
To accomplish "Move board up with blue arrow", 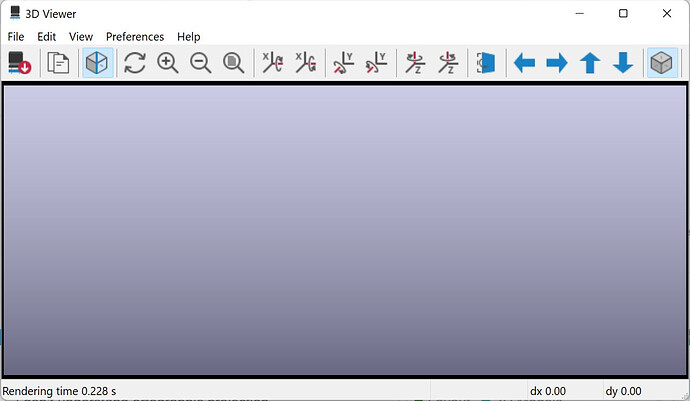I will [590, 63].
